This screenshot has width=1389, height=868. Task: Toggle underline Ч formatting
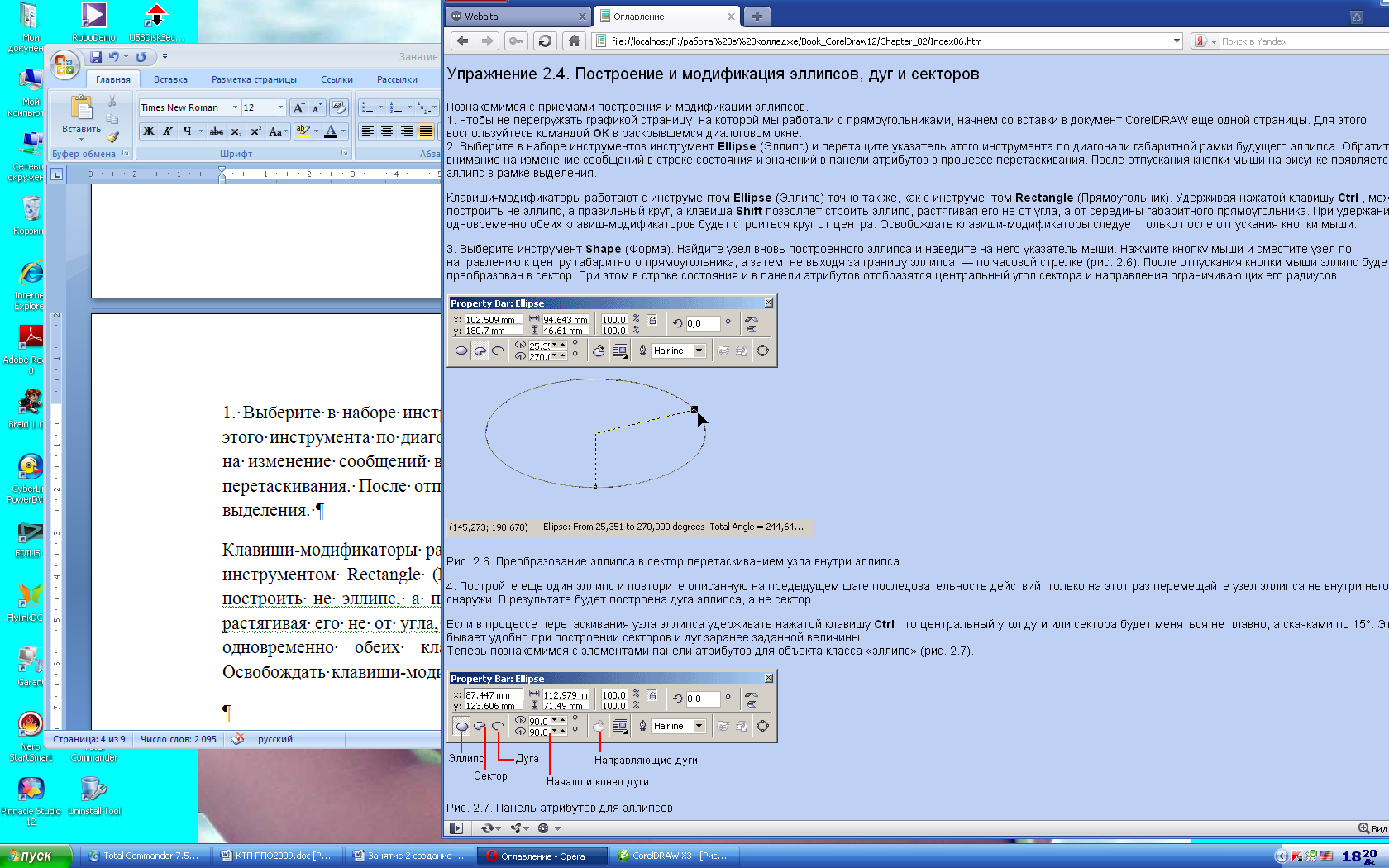pyautogui.click(x=188, y=131)
